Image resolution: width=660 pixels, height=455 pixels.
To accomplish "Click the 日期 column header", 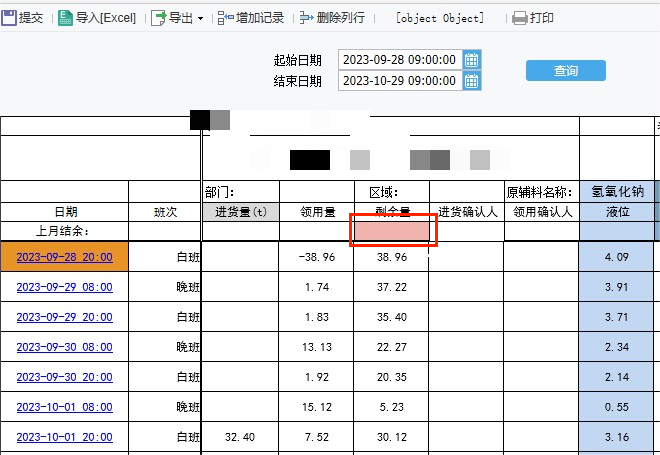I will pyautogui.click(x=65, y=212).
